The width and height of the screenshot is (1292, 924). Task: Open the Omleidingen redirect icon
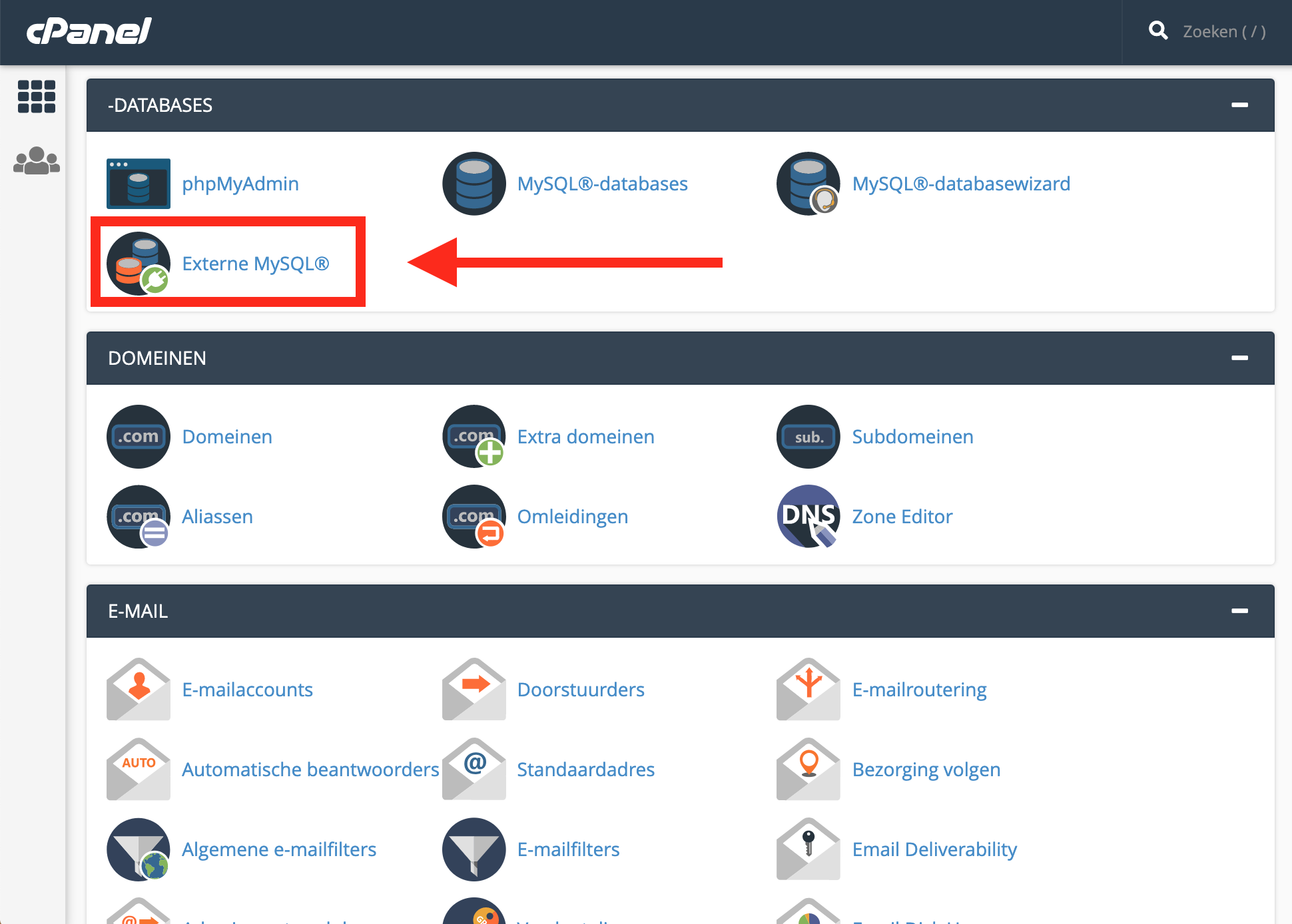coord(474,517)
